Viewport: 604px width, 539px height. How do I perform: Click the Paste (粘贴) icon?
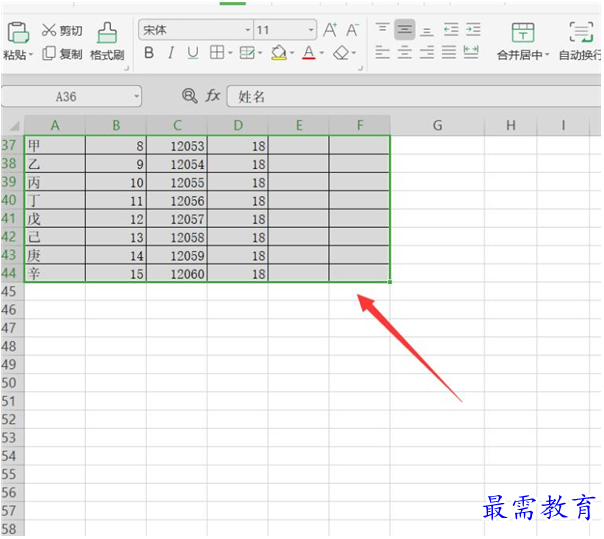click(17, 32)
